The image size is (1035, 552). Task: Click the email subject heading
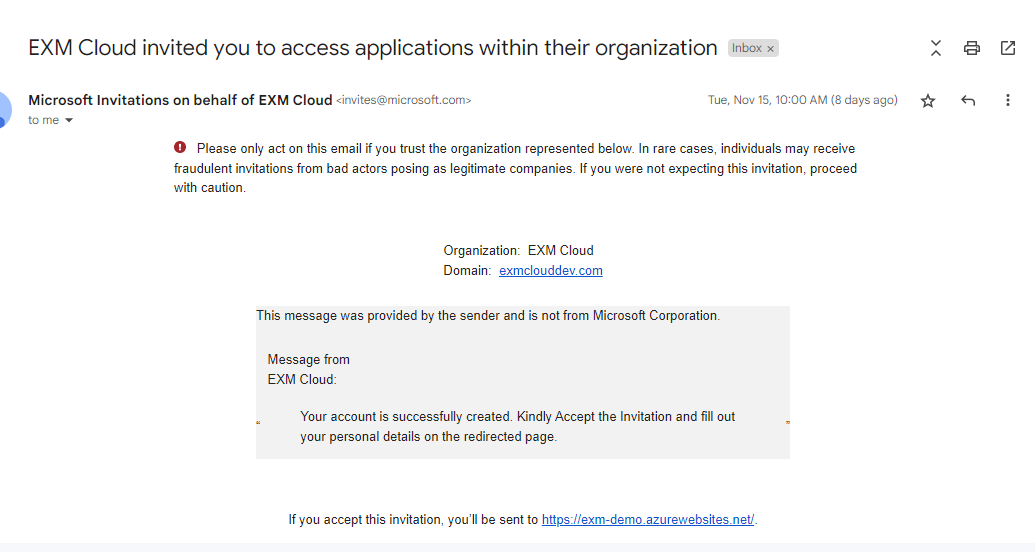coord(373,48)
